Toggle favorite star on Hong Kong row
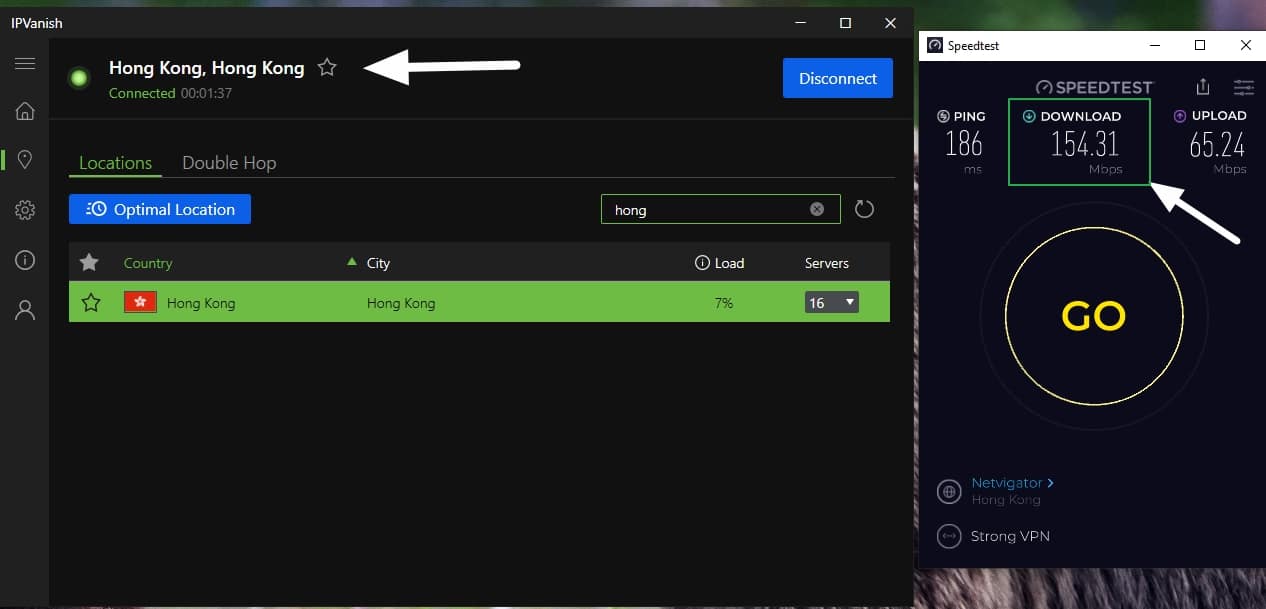 91,302
